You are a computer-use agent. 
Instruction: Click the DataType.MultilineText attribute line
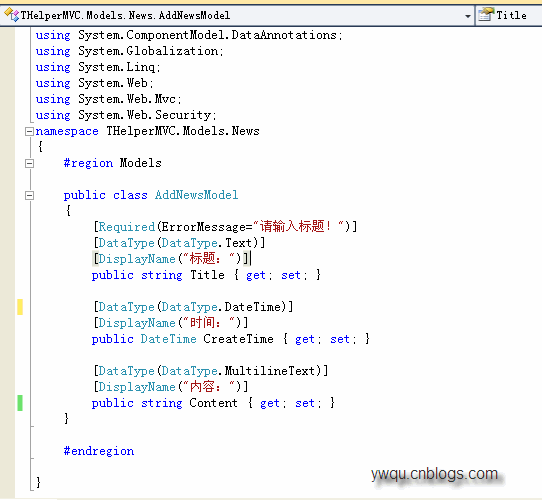coord(211,371)
